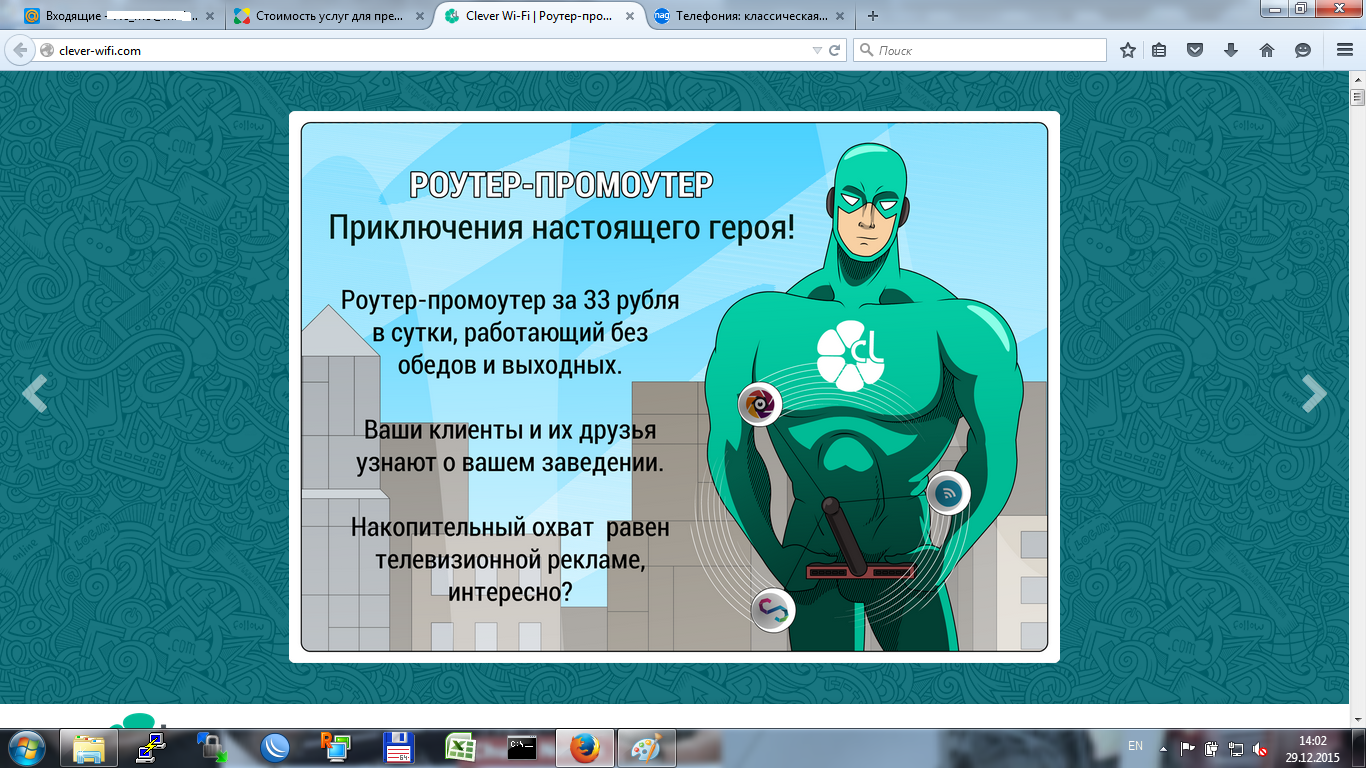Open the remote desktop icon with orange R
Viewport: 1366px width, 768px height.
335,748
